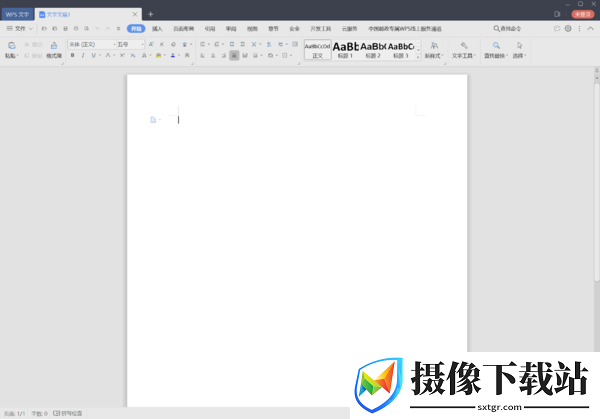Screen dimensions: 600x419
Task: Click the skin icon left of the gear
Action: click(557, 28)
